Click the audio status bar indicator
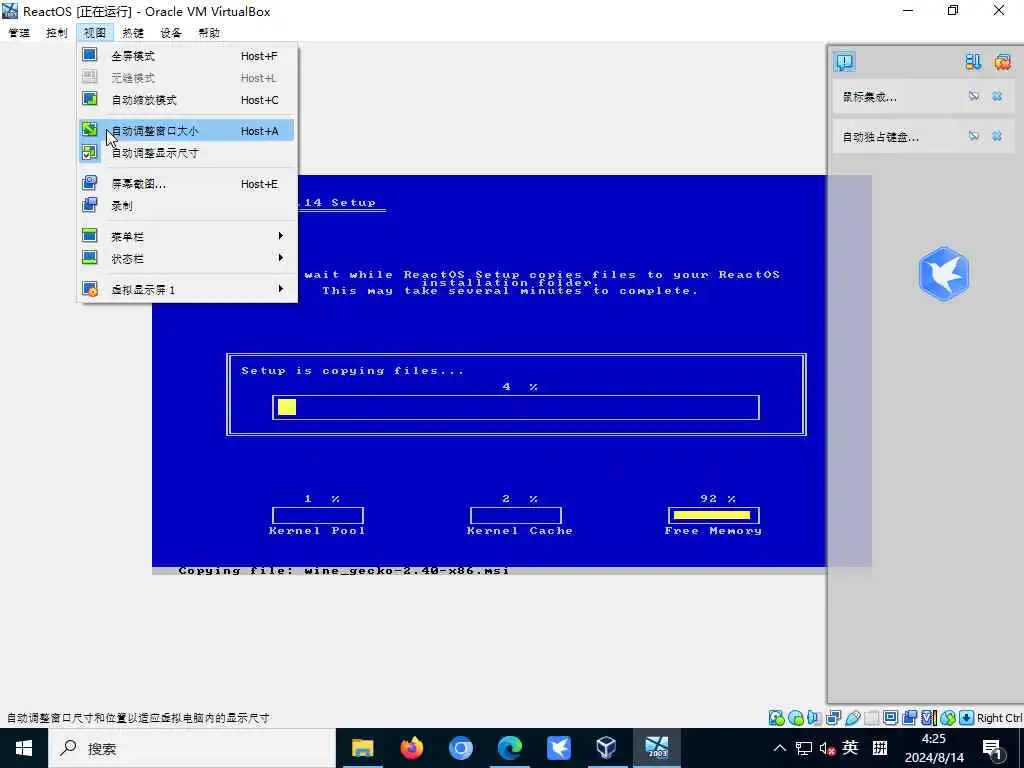Viewport: 1024px width, 768px height. (814, 718)
